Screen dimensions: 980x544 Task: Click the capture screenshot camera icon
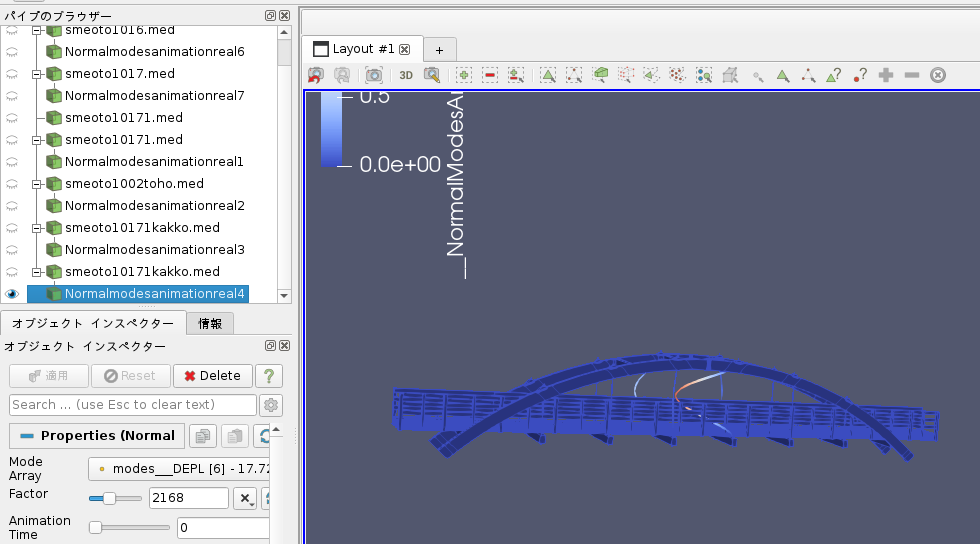(373, 75)
